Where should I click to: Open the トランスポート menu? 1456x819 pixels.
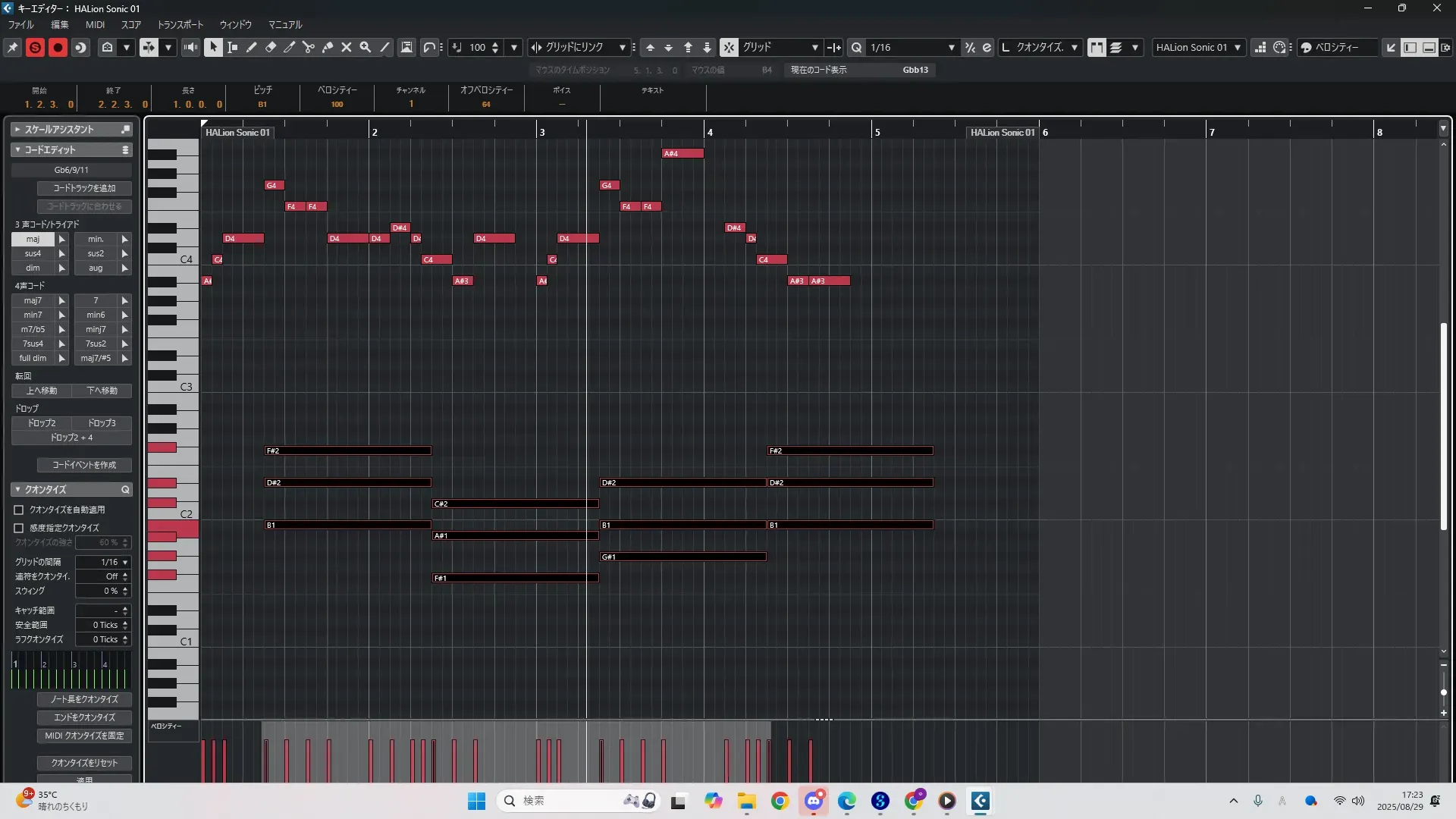coord(180,24)
